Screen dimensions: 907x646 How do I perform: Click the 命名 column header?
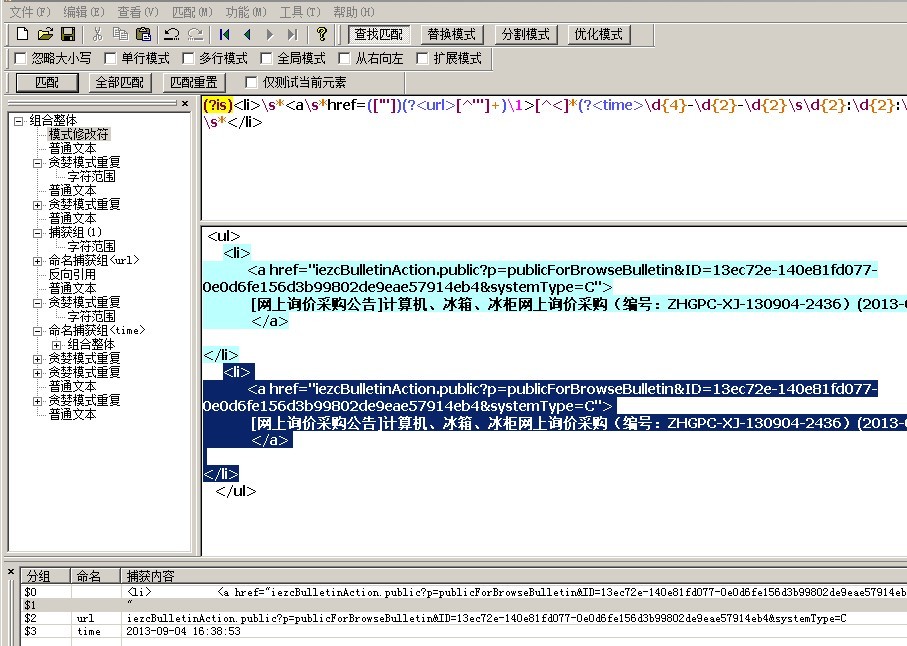[x=95, y=576]
